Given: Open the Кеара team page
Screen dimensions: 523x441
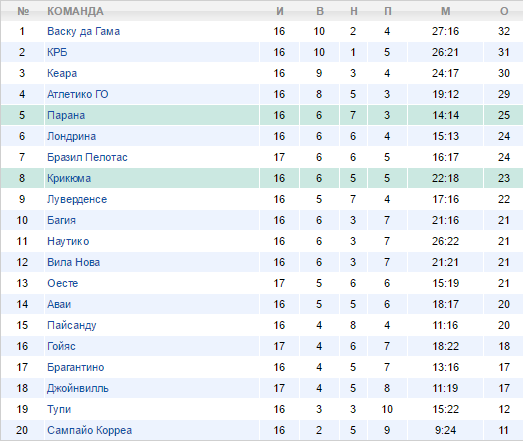Looking at the screenshot, I should pos(62,73).
